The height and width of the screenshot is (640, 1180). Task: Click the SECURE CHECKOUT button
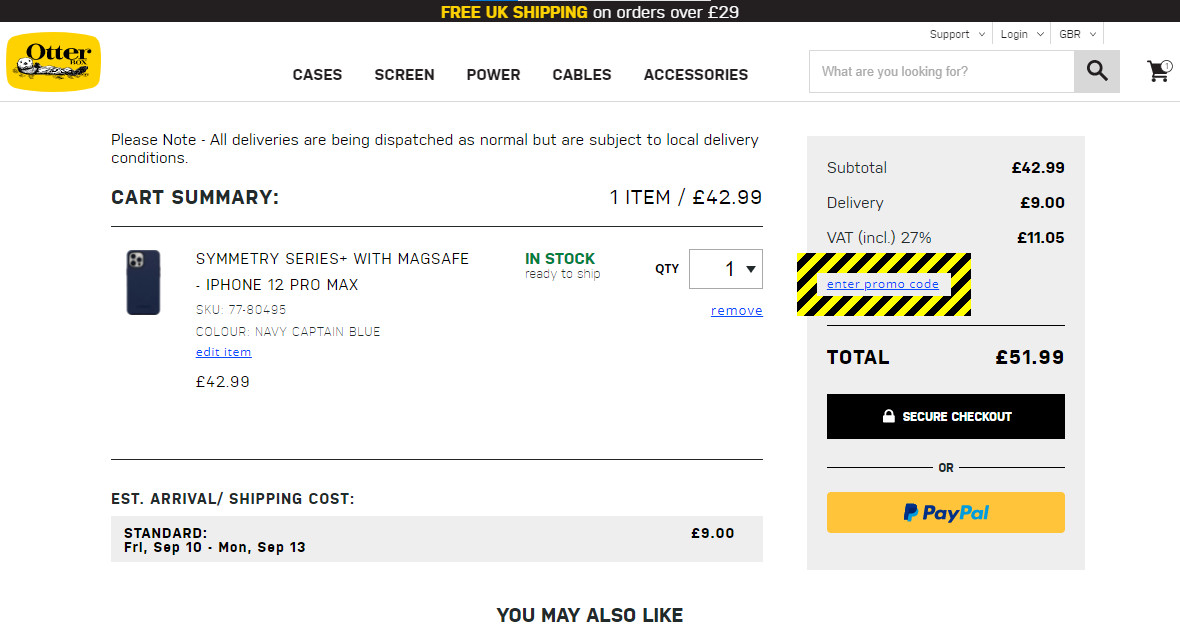[945, 416]
